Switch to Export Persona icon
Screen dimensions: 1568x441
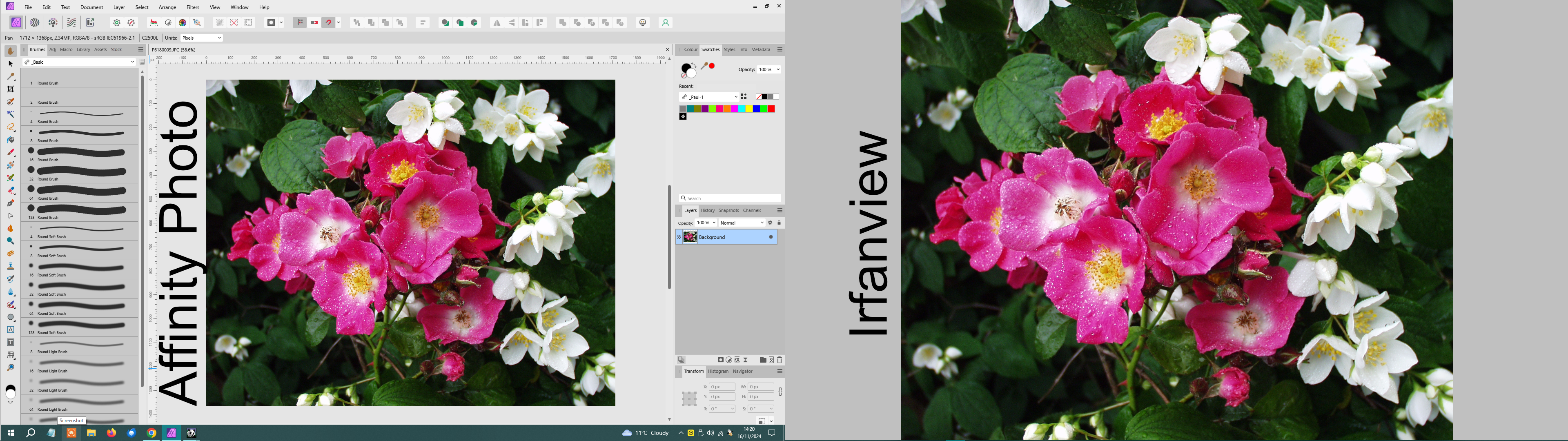click(x=89, y=22)
